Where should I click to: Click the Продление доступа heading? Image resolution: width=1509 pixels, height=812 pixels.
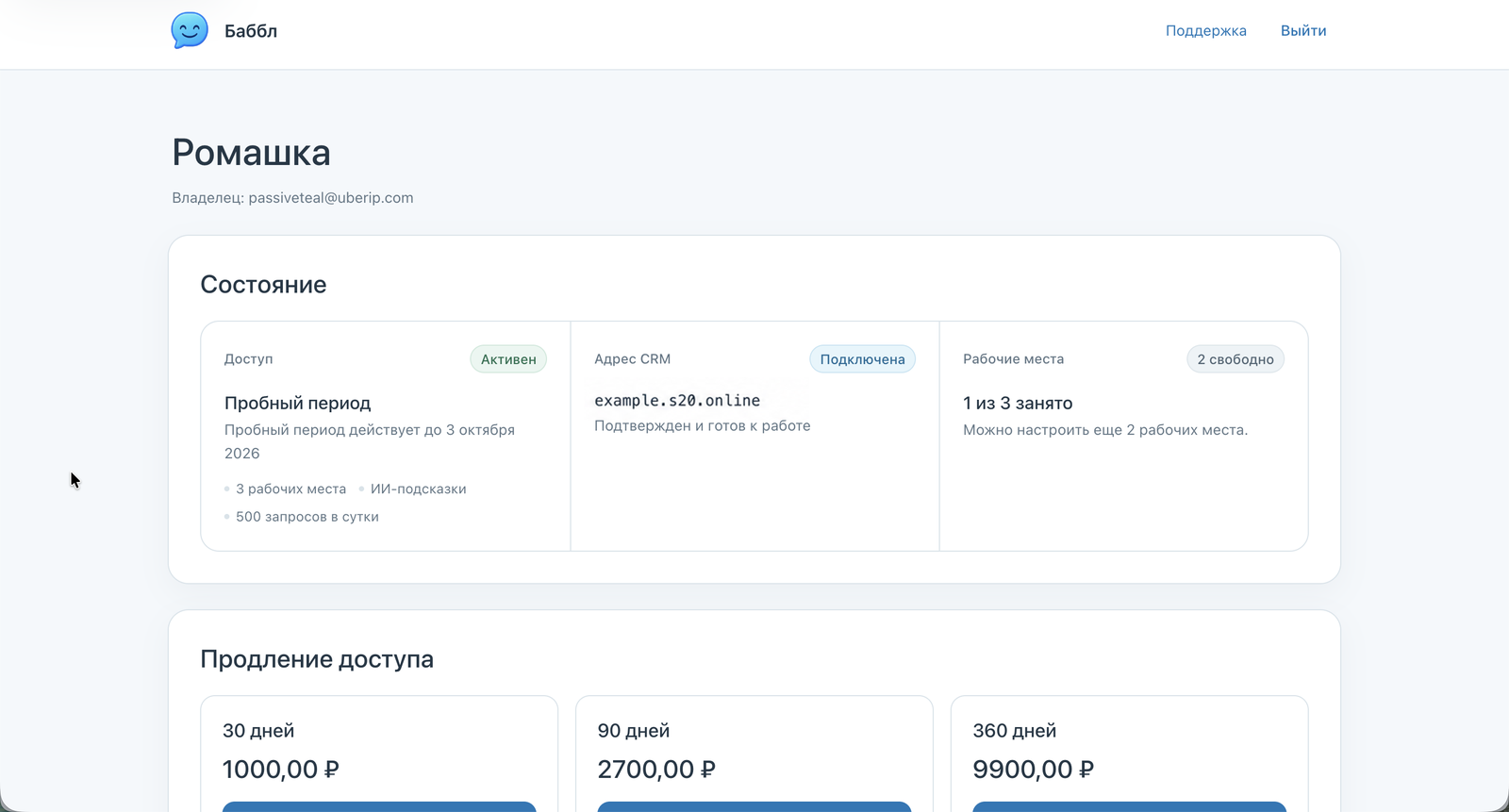pos(317,659)
